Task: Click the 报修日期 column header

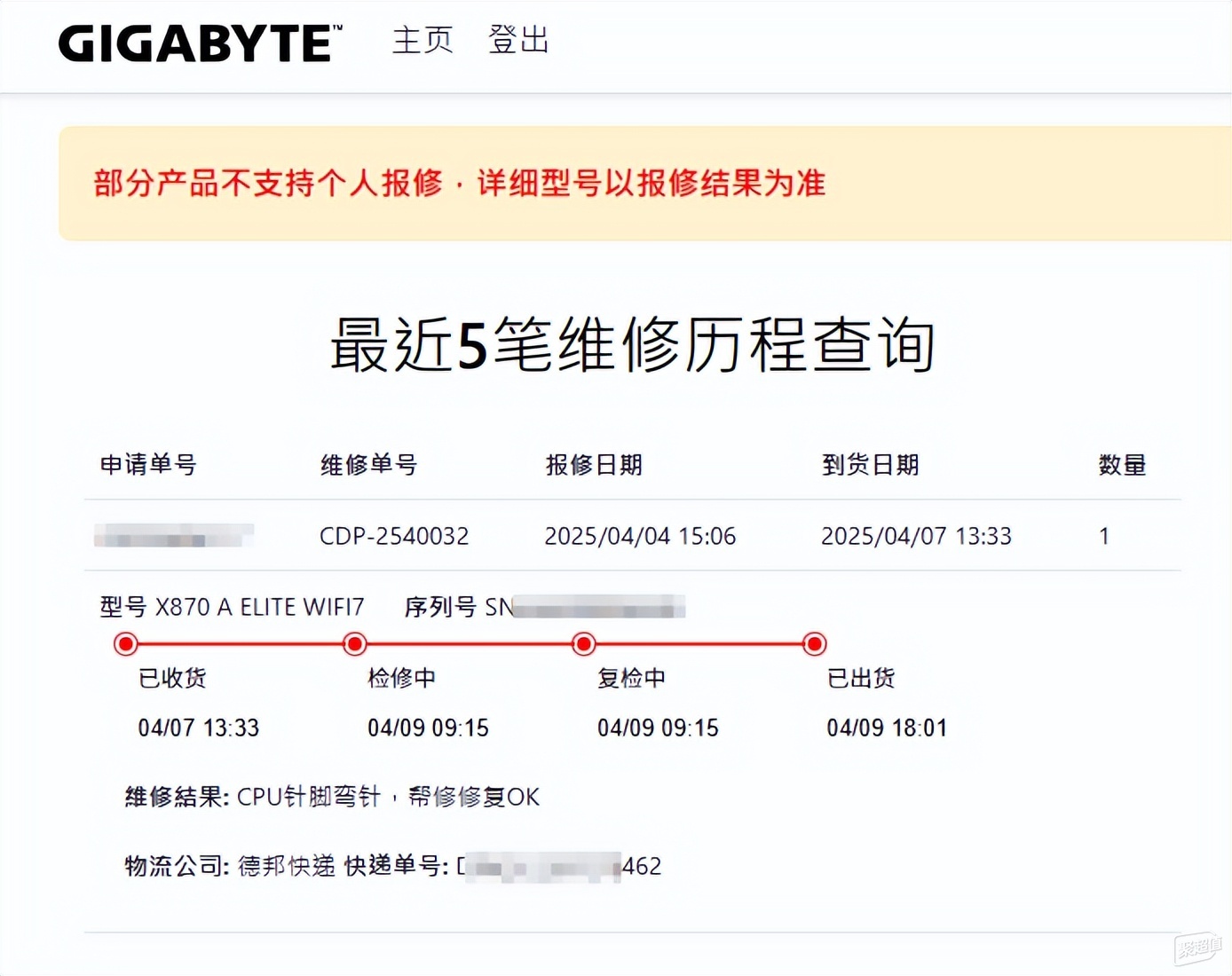Action: (x=594, y=464)
